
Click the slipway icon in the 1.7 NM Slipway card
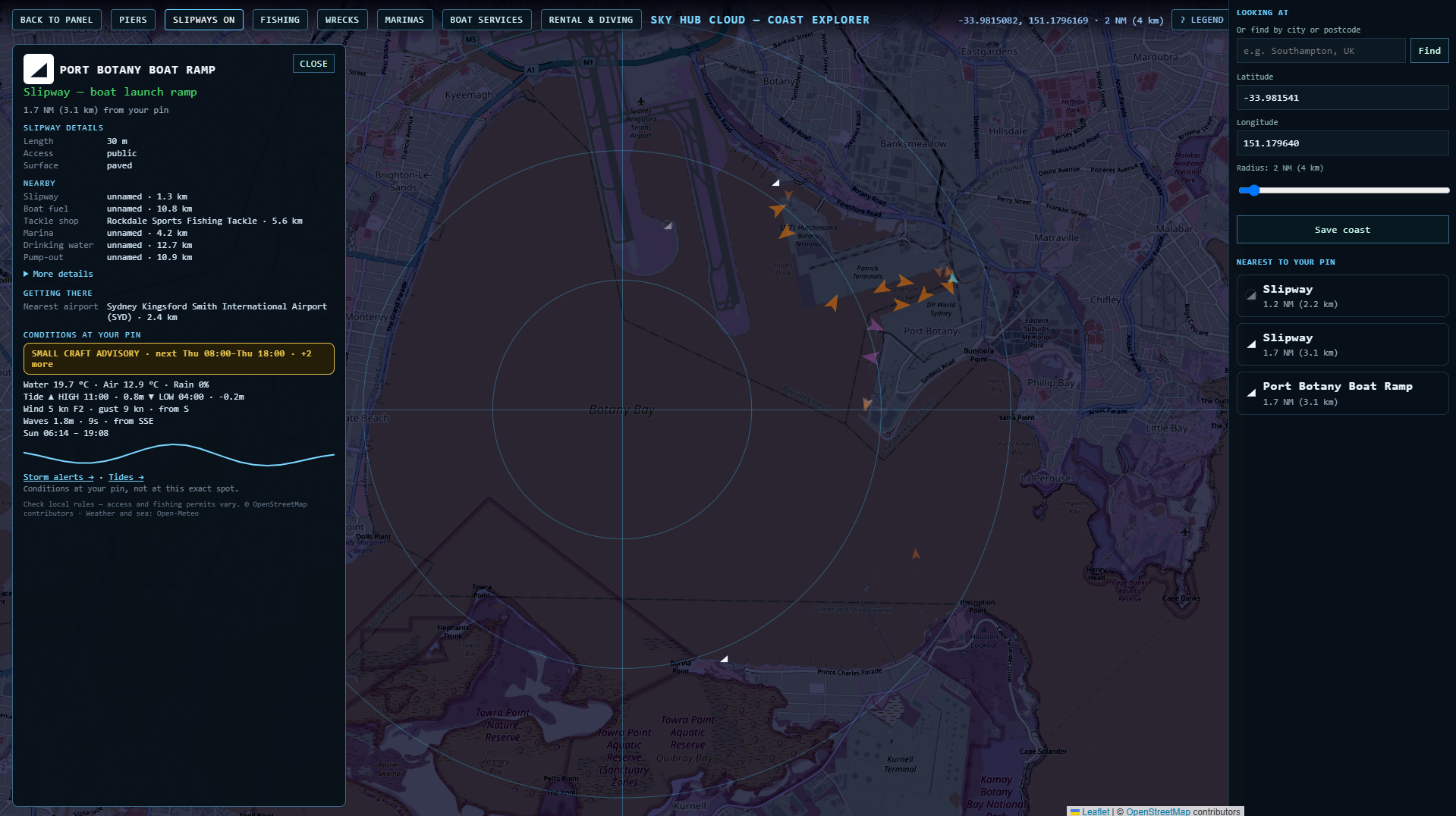tap(1251, 344)
